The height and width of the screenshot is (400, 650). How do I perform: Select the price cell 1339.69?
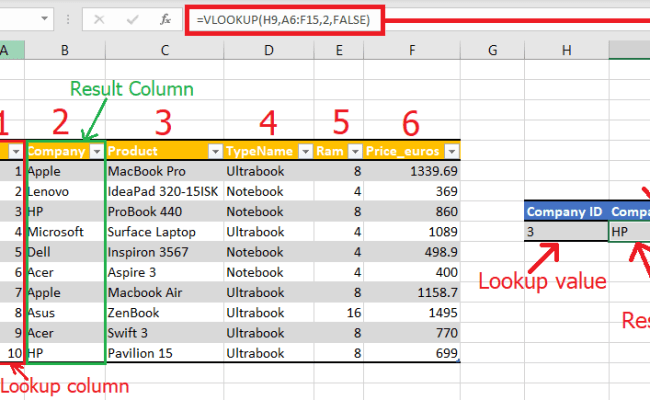point(412,171)
